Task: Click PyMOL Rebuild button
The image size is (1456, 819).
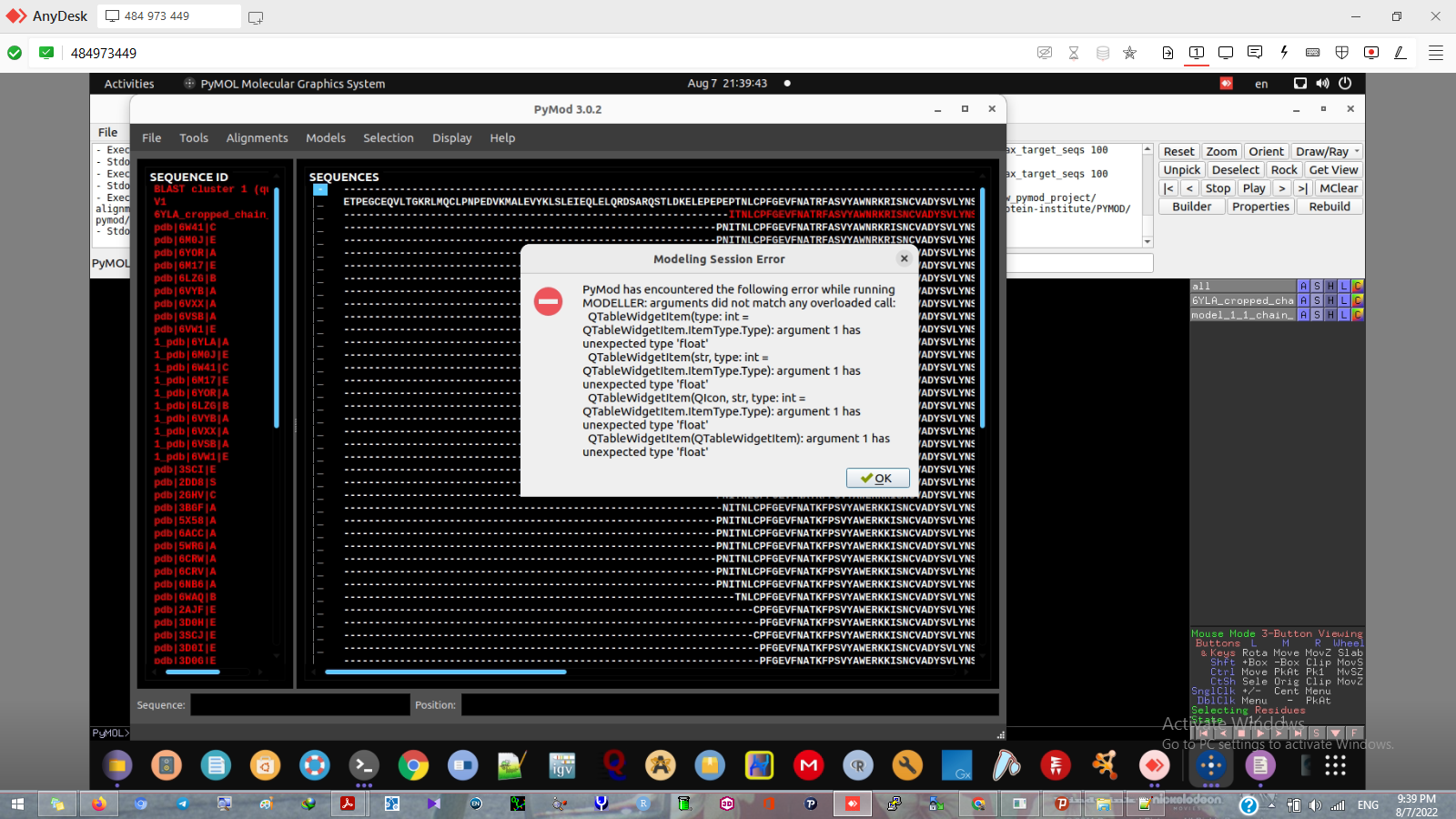Action: (x=1330, y=206)
